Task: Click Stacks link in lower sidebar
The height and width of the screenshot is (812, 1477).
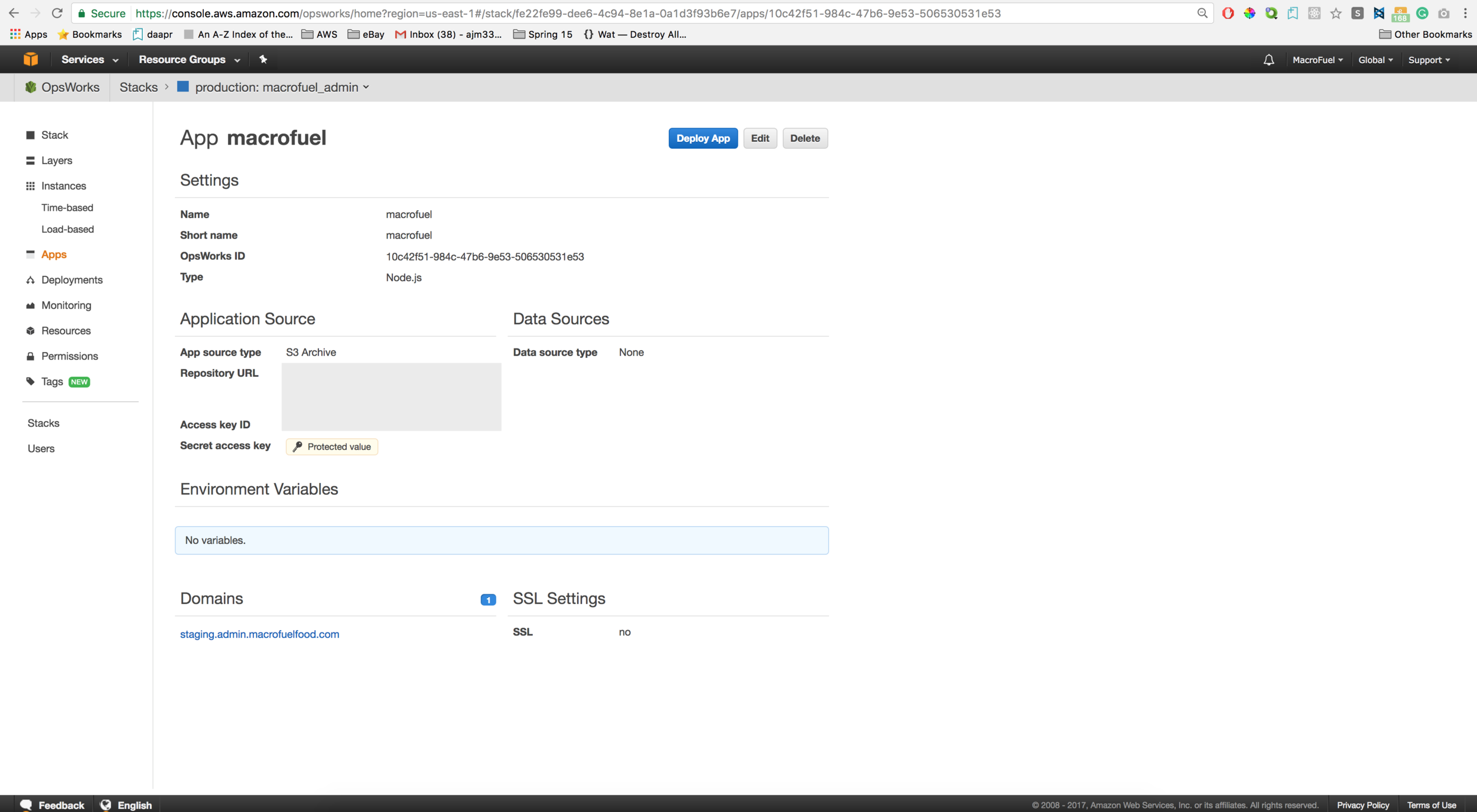Action: tap(43, 423)
